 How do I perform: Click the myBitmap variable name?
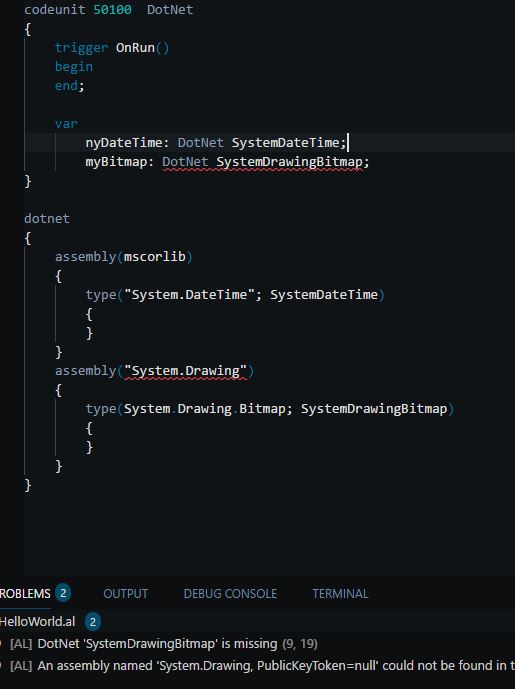tap(116, 162)
